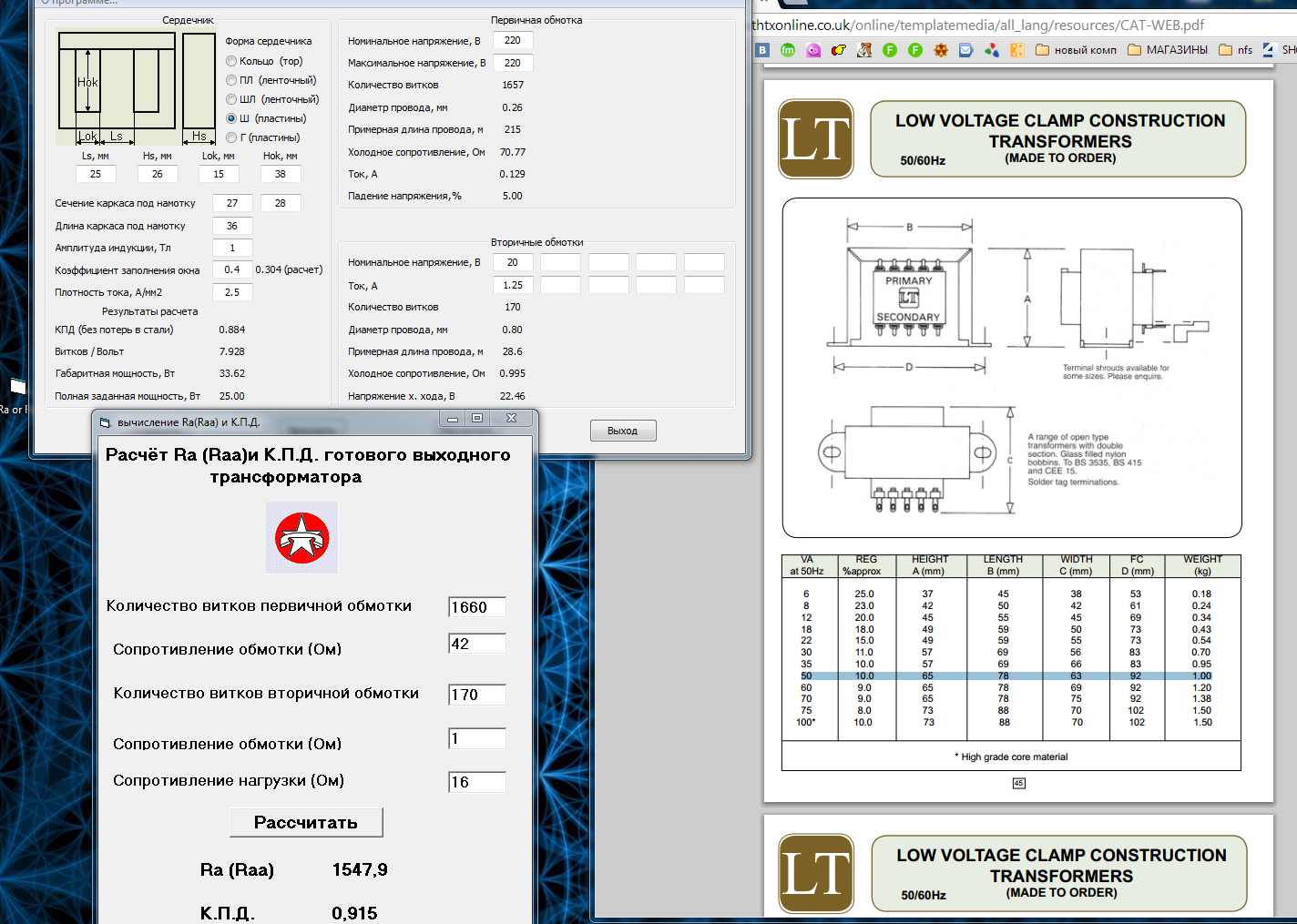This screenshot has width=1297, height=924.
Task: Click the orange grid bookmark icon
Action: tap(1017, 50)
